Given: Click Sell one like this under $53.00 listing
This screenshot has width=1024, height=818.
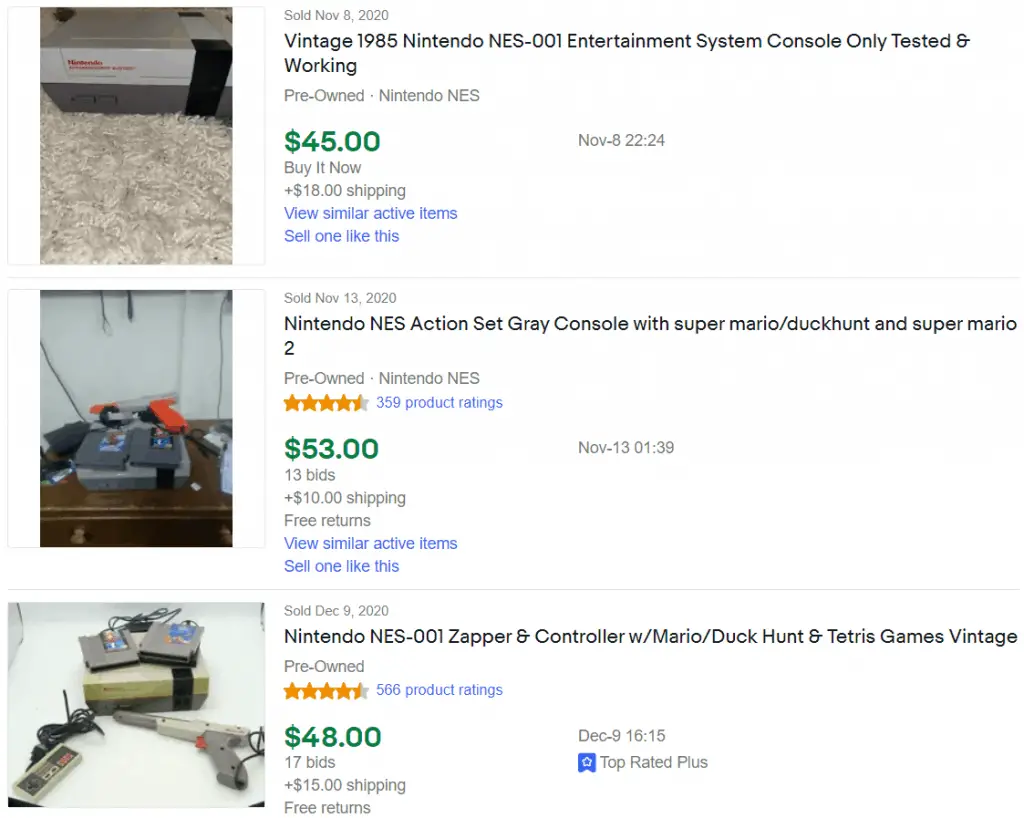Looking at the screenshot, I should coord(341,566).
